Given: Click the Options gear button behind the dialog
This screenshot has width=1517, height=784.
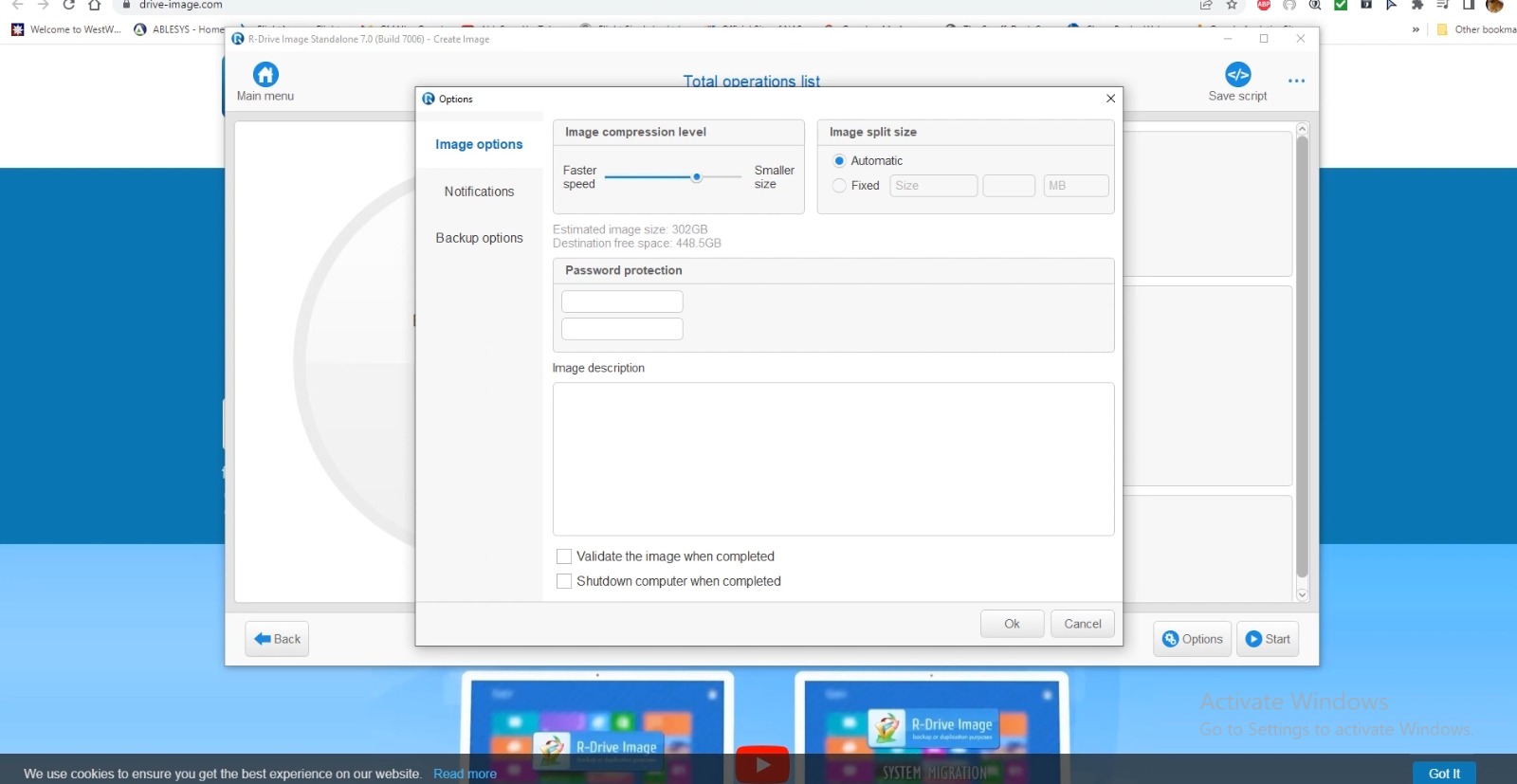Looking at the screenshot, I should pos(1192,639).
